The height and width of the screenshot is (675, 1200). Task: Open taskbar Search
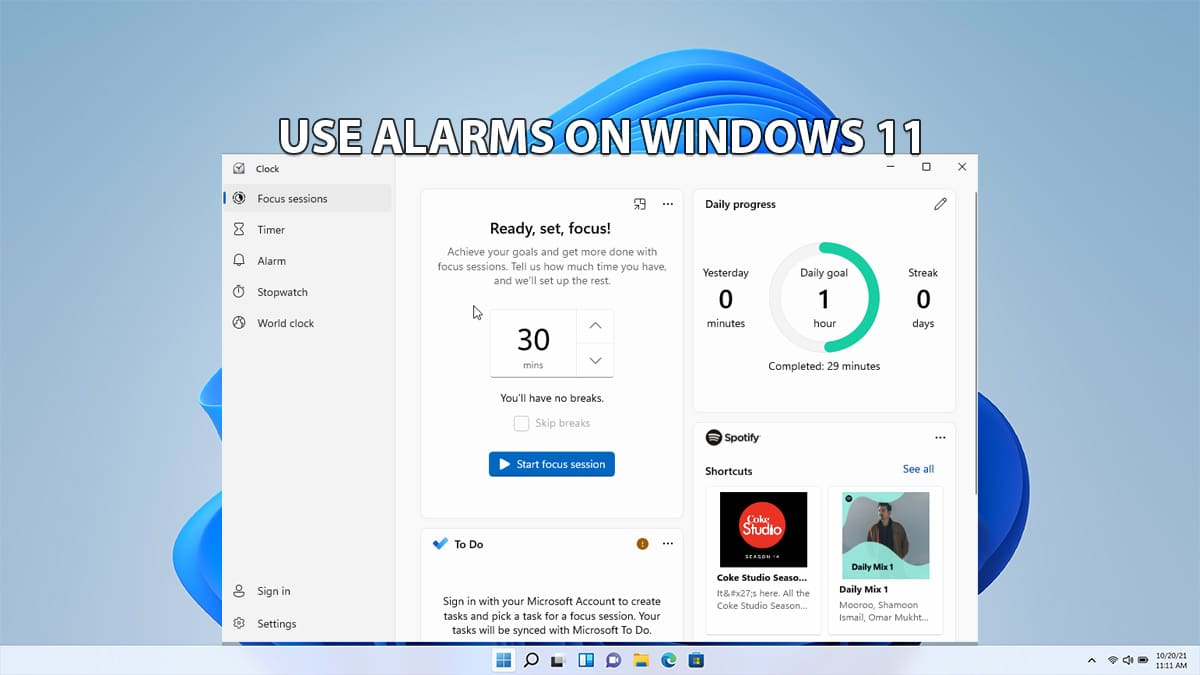pyautogui.click(x=531, y=660)
